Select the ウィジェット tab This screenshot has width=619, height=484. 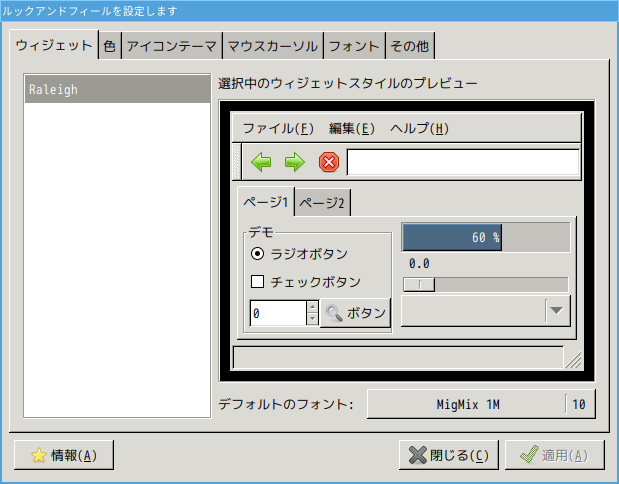point(54,45)
